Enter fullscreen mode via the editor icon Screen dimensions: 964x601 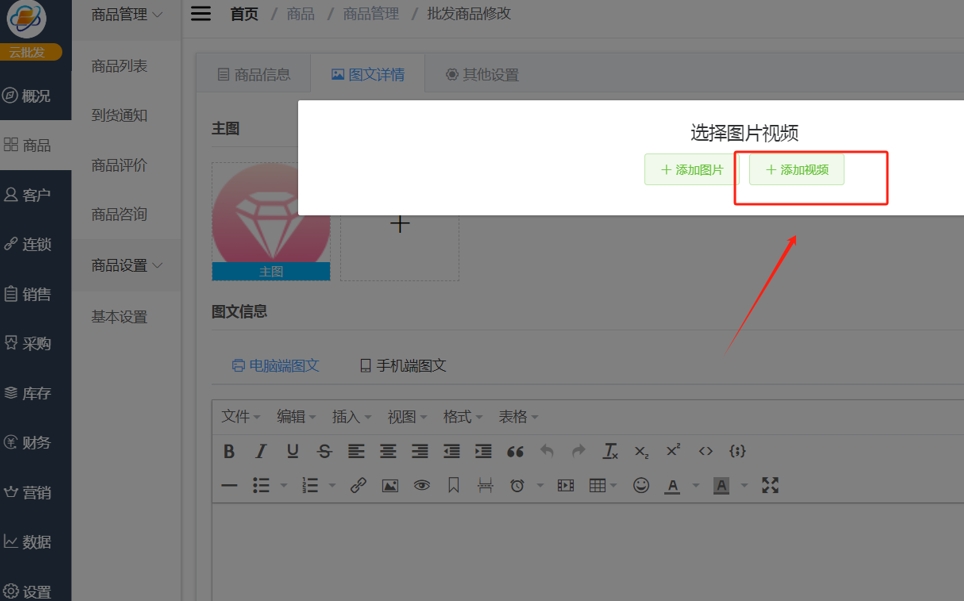point(769,485)
